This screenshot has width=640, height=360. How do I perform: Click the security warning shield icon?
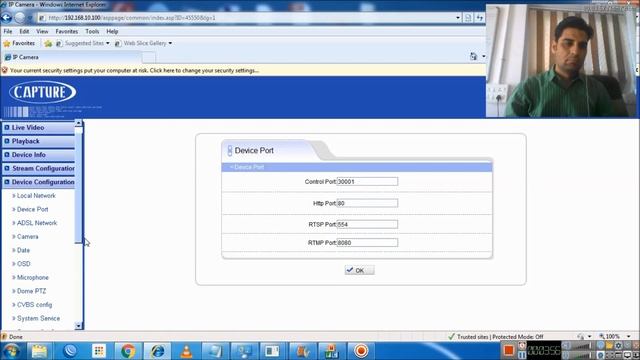pyautogui.click(x=4, y=70)
